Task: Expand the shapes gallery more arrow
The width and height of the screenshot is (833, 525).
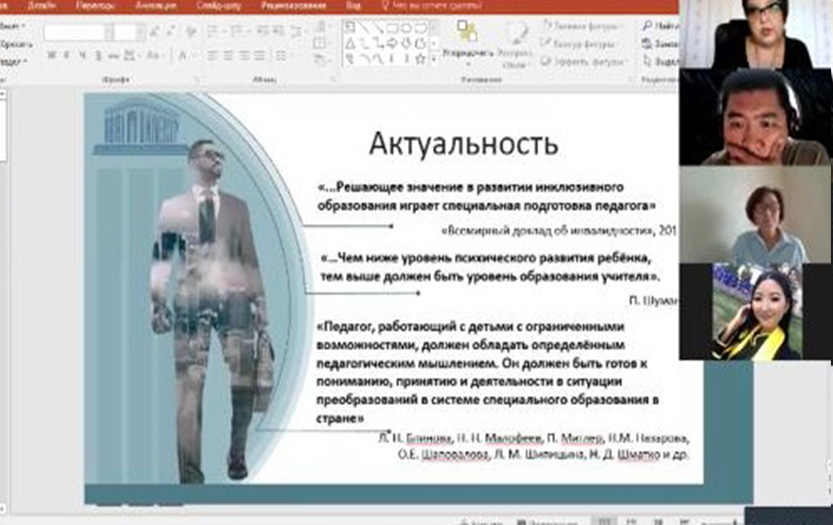Action: pos(435,60)
